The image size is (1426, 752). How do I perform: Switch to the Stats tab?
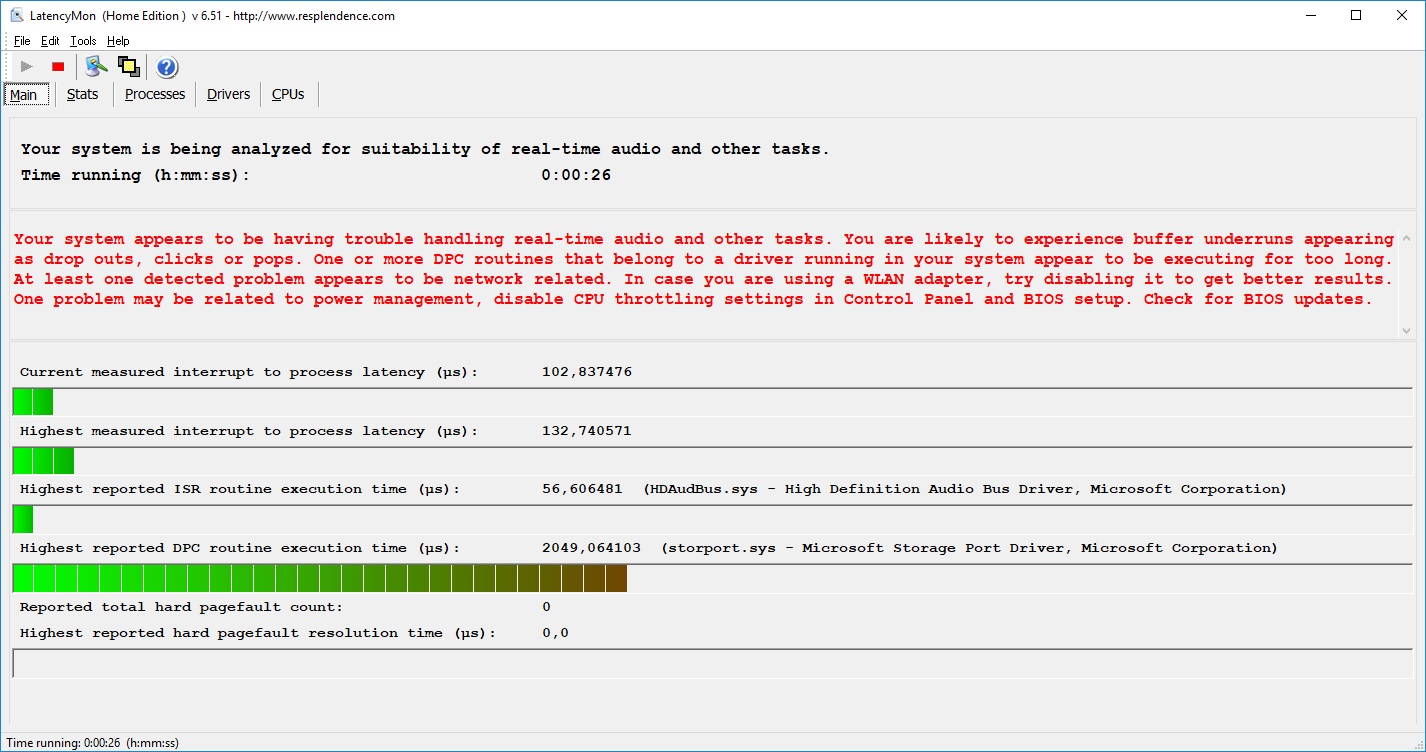tap(83, 94)
